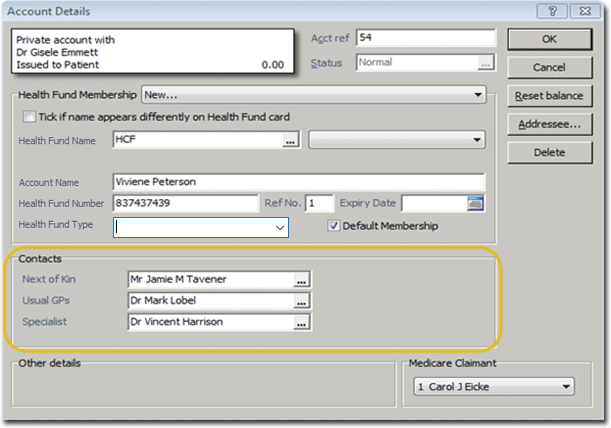The width and height of the screenshot is (611, 428).
Task: Click the Next of Kin browse ellipsis button
Action: 301,279
